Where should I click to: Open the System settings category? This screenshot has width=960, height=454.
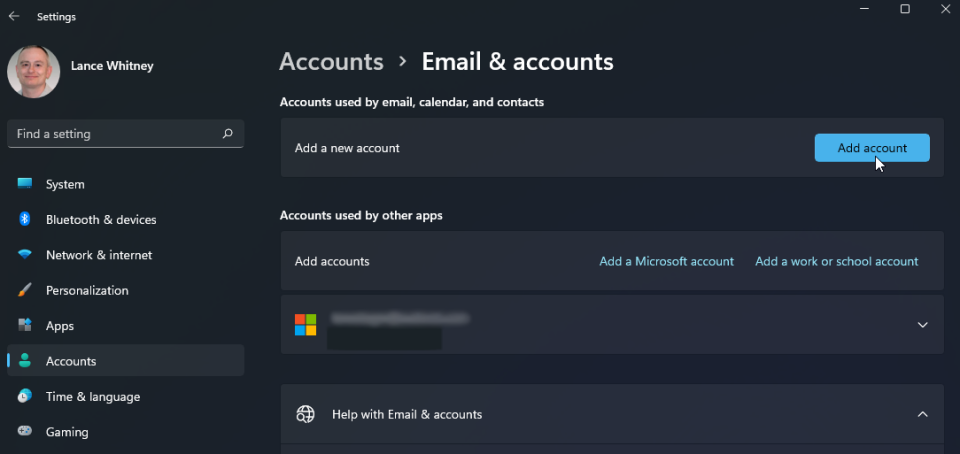click(126, 184)
